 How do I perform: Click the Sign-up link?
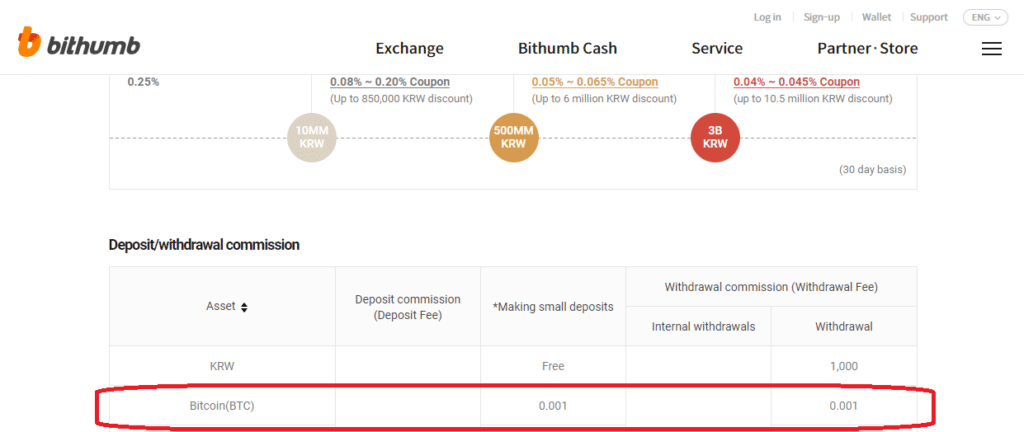(x=822, y=18)
